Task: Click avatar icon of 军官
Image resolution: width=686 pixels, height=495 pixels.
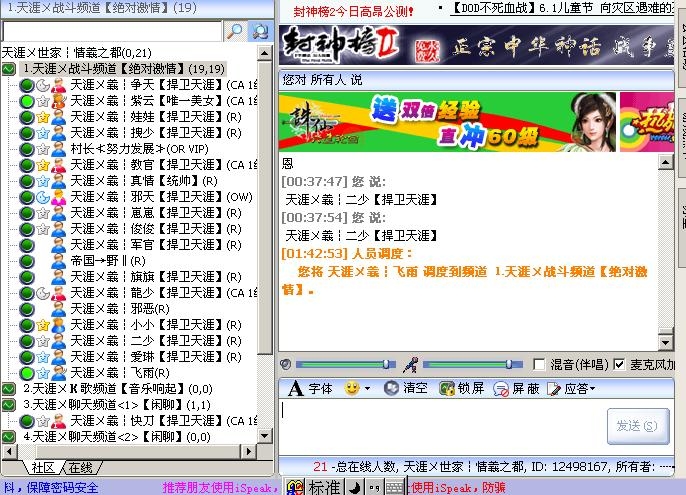Action: coord(59,245)
